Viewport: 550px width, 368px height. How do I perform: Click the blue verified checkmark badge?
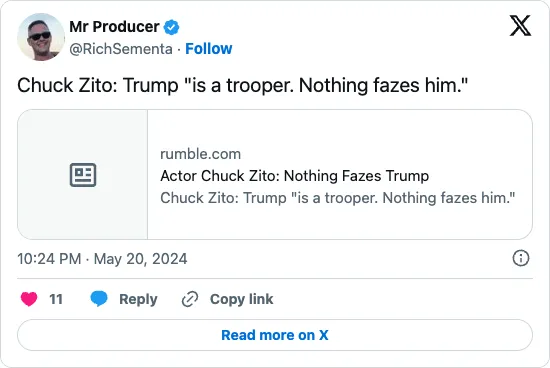(x=172, y=27)
